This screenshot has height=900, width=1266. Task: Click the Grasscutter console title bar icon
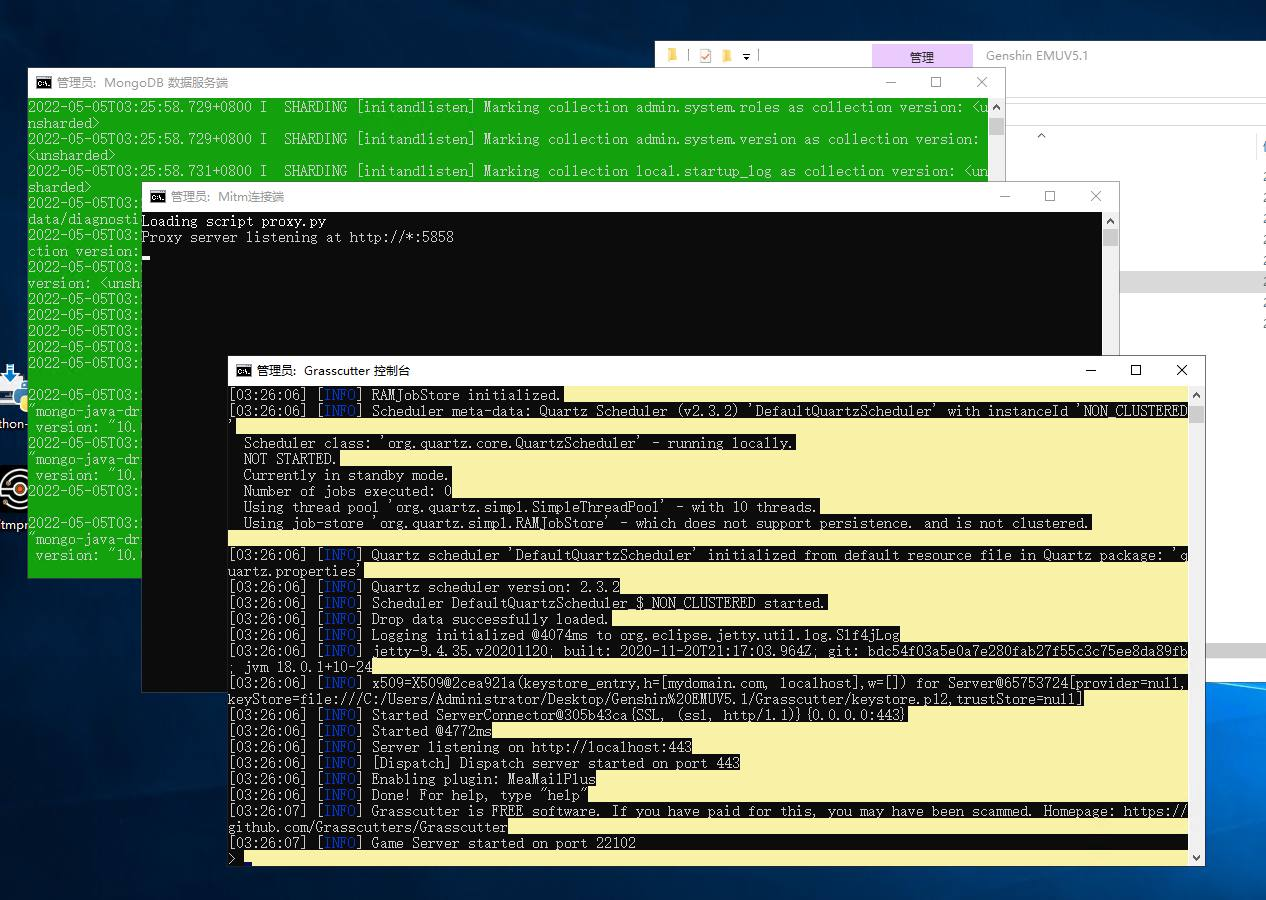pyautogui.click(x=244, y=371)
